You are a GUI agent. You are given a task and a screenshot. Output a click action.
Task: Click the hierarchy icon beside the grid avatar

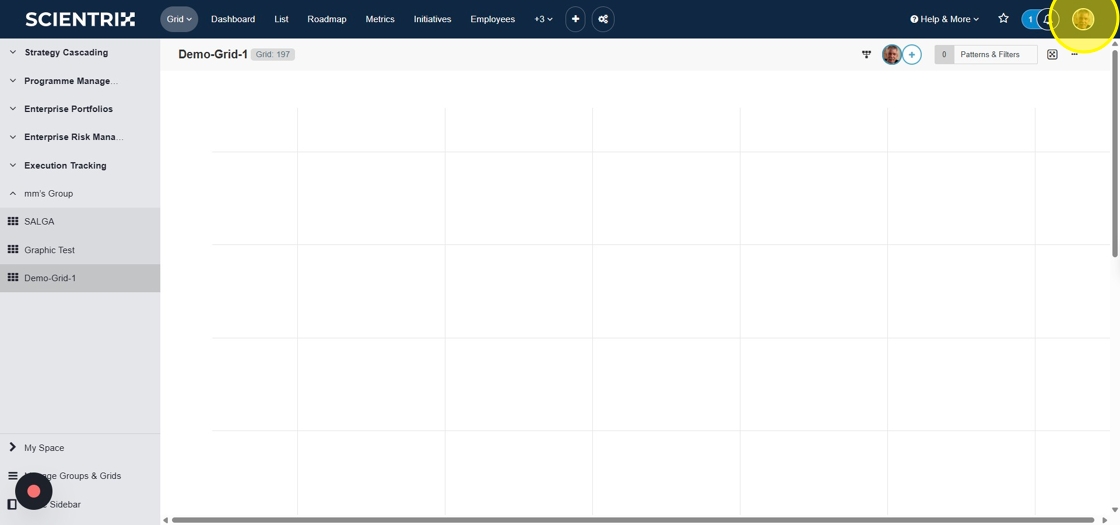point(866,55)
